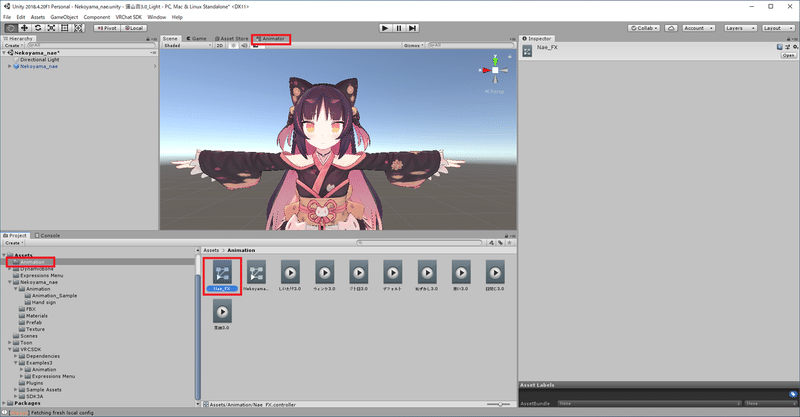Viewport: 800px width, 417px height.
Task: Select the combined Transform tool
Action: click(79, 28)
